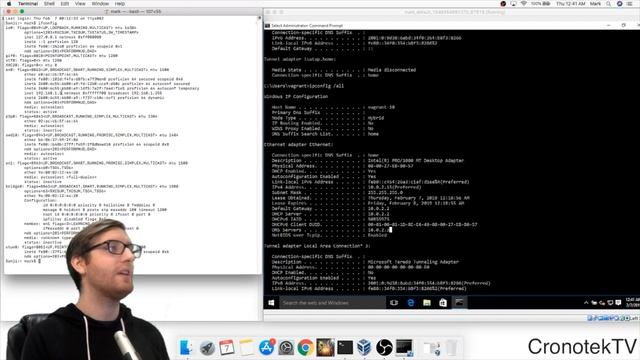Click Media disconnected state line
Screen dimensions: 640x360
[x=344, y=70]
